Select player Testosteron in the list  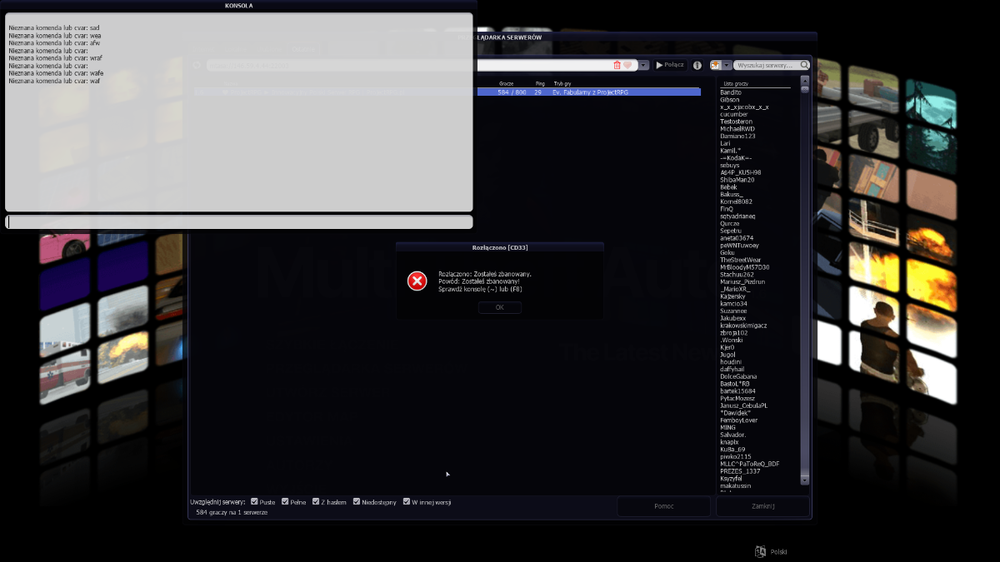(x=736, y=121)
